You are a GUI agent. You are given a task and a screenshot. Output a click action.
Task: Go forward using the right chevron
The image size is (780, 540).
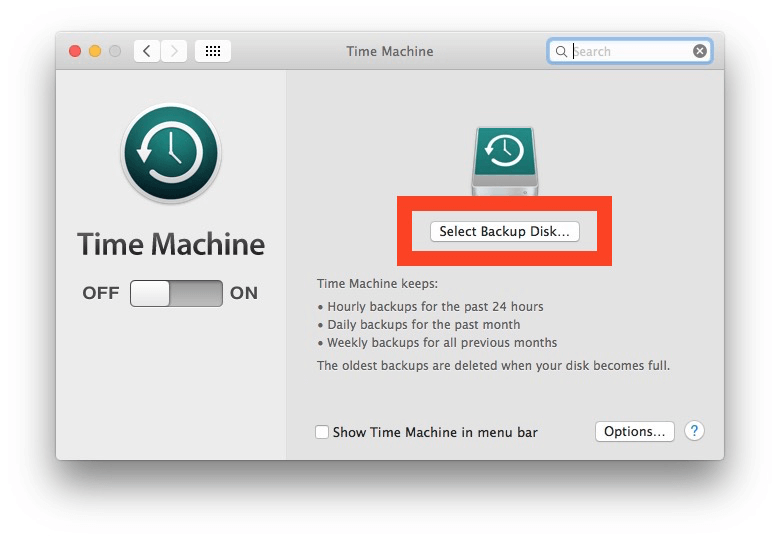[x=174, y=51]
